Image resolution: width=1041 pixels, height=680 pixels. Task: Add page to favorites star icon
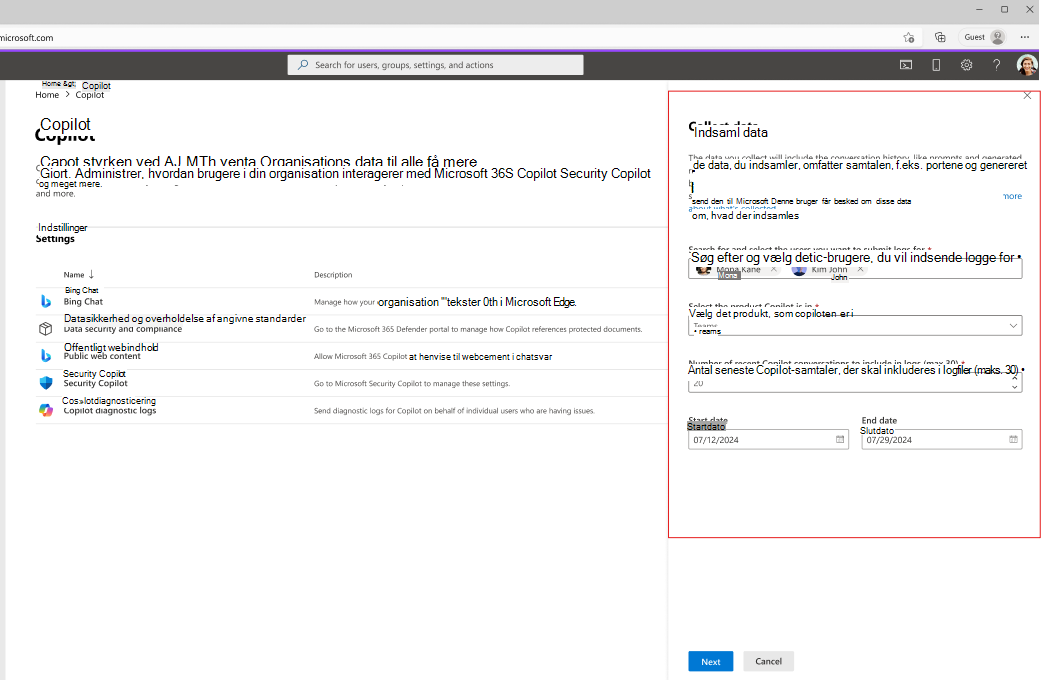pos(909,37)
